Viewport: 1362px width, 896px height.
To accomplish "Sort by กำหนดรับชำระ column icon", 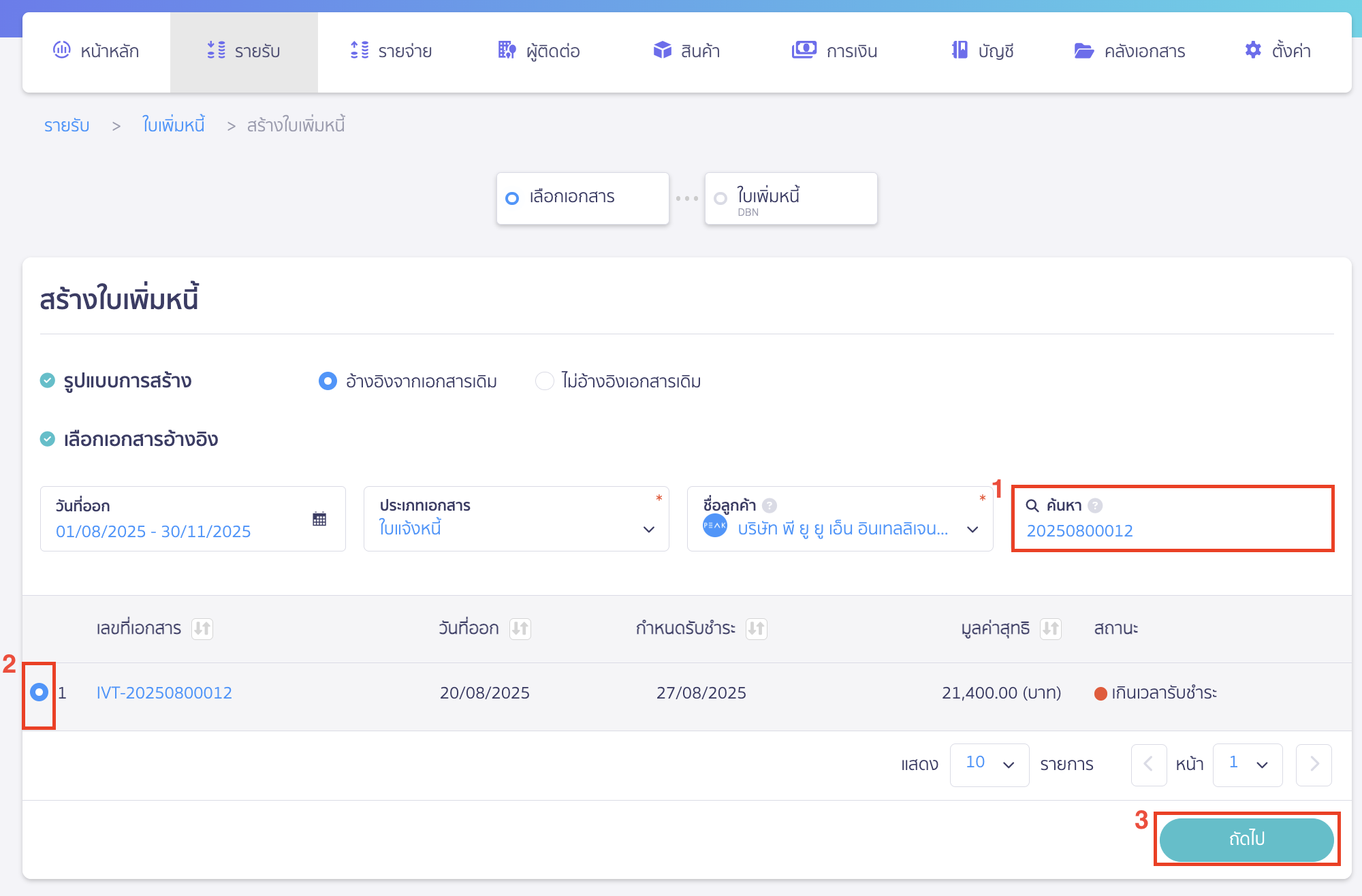I will [x=756, y=628].
